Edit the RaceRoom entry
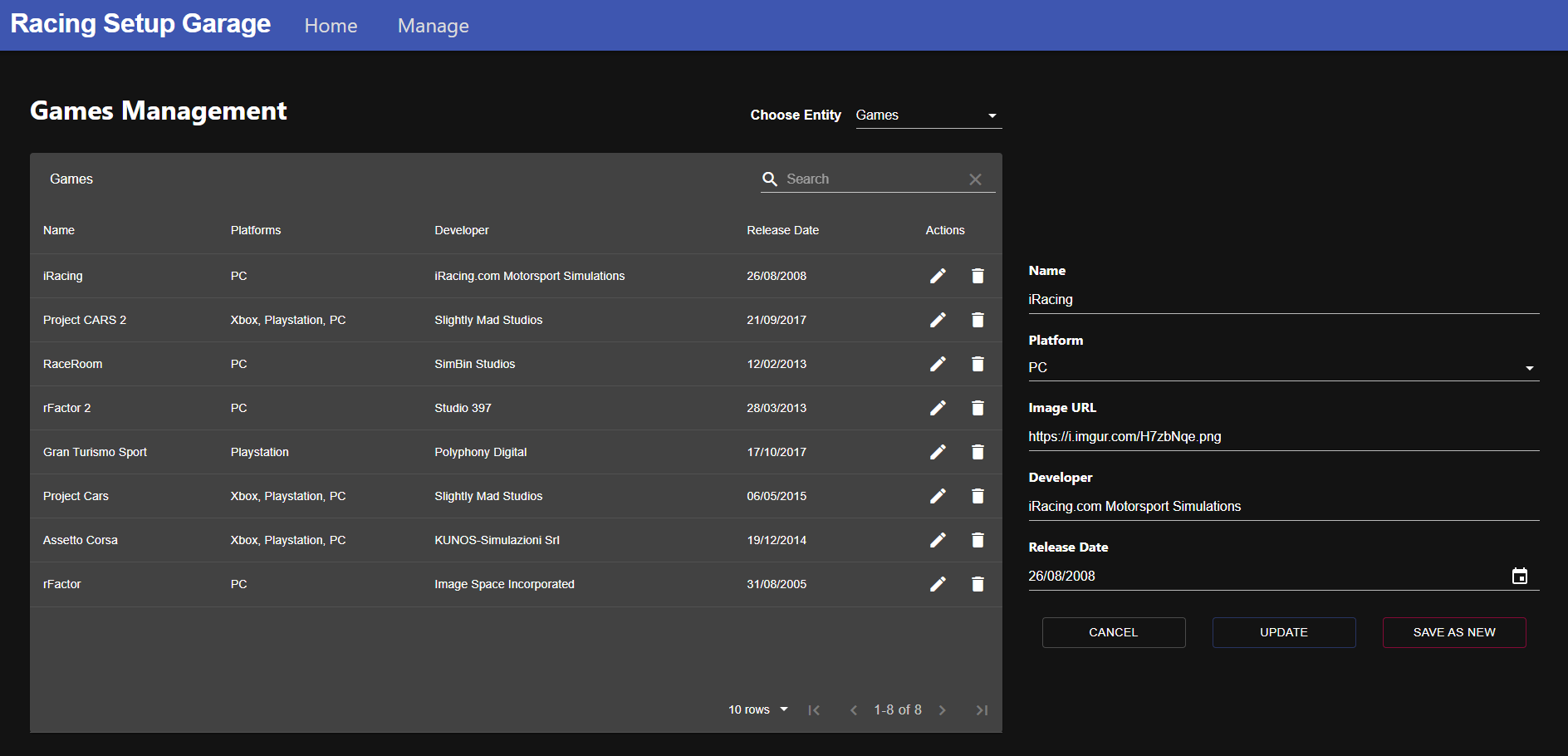 (938, 364)
